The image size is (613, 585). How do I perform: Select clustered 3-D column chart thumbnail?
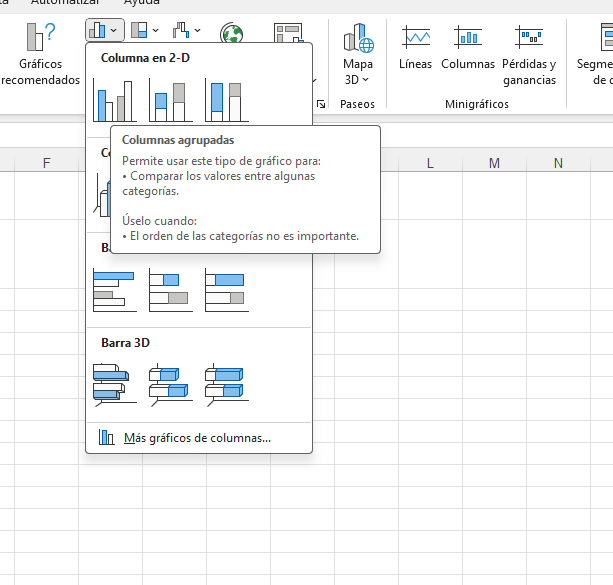click(x=102, y=195)
